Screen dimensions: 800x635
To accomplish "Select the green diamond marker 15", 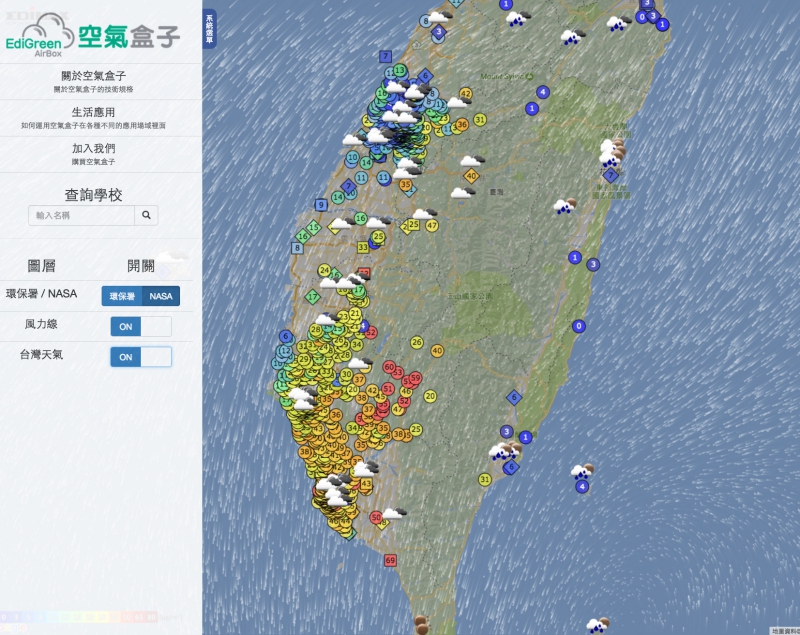I will point(313,227).
